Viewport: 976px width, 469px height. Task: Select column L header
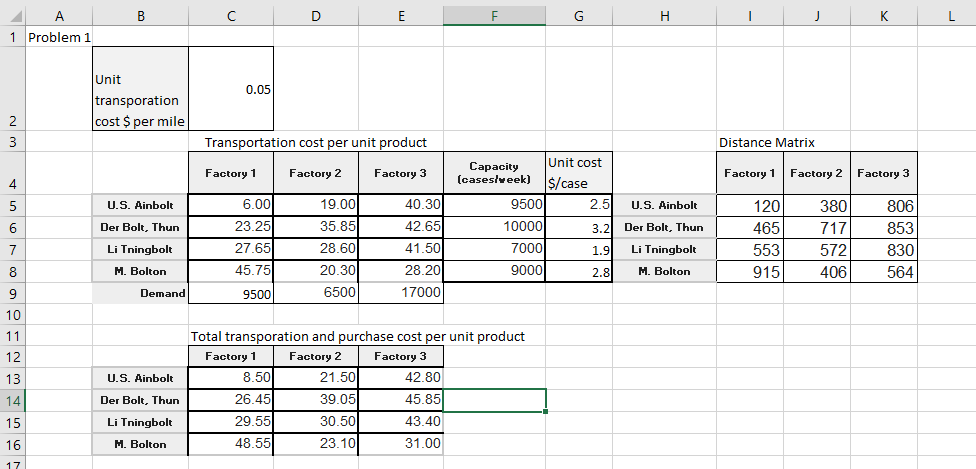tap(951, 17)
